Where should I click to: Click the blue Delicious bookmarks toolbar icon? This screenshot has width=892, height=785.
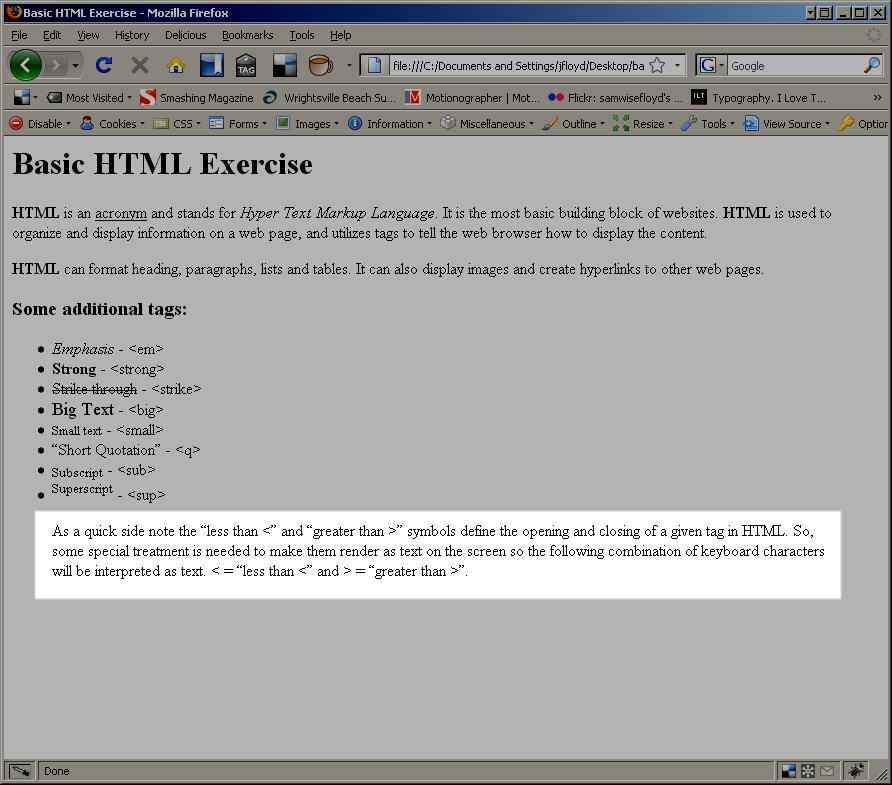(212, 65)
